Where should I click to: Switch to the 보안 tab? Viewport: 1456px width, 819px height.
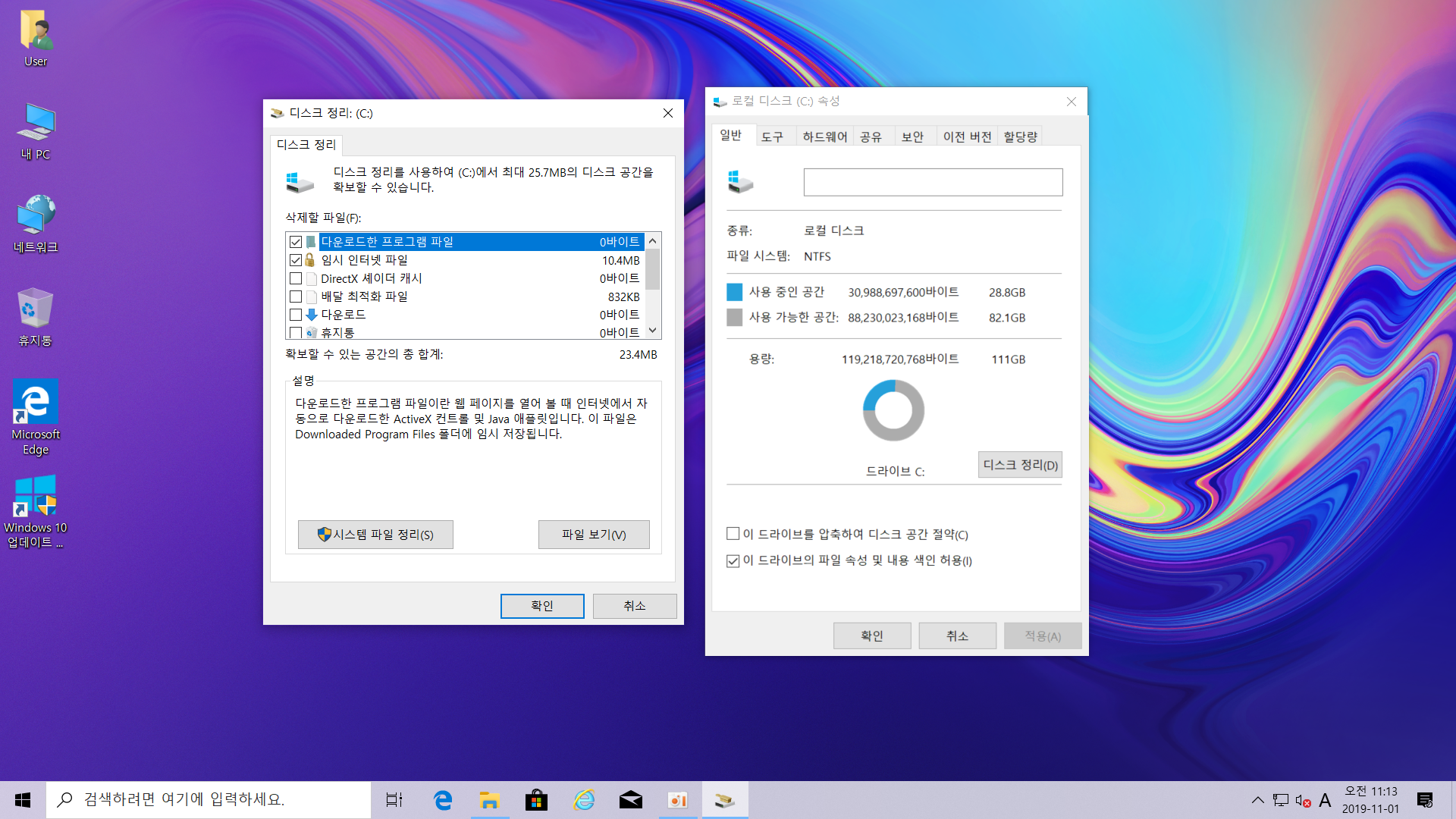click(912, 136)
